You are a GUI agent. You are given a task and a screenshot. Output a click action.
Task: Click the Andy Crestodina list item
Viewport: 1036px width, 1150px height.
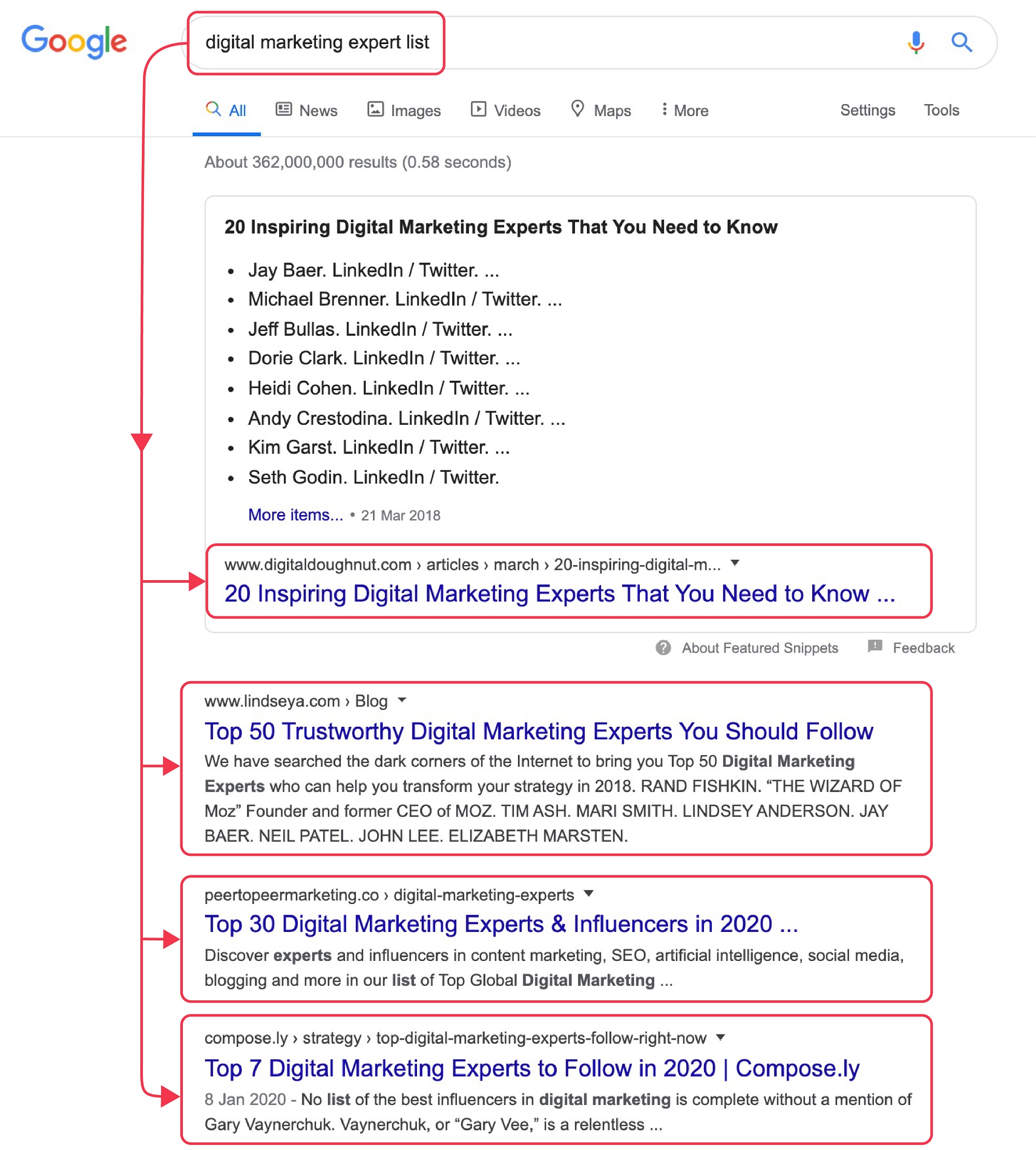pyautogui.click(x=407, y=418)
